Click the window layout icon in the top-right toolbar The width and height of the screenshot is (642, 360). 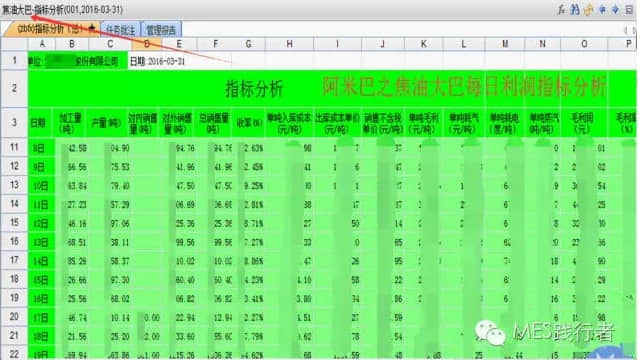(629, 9)
